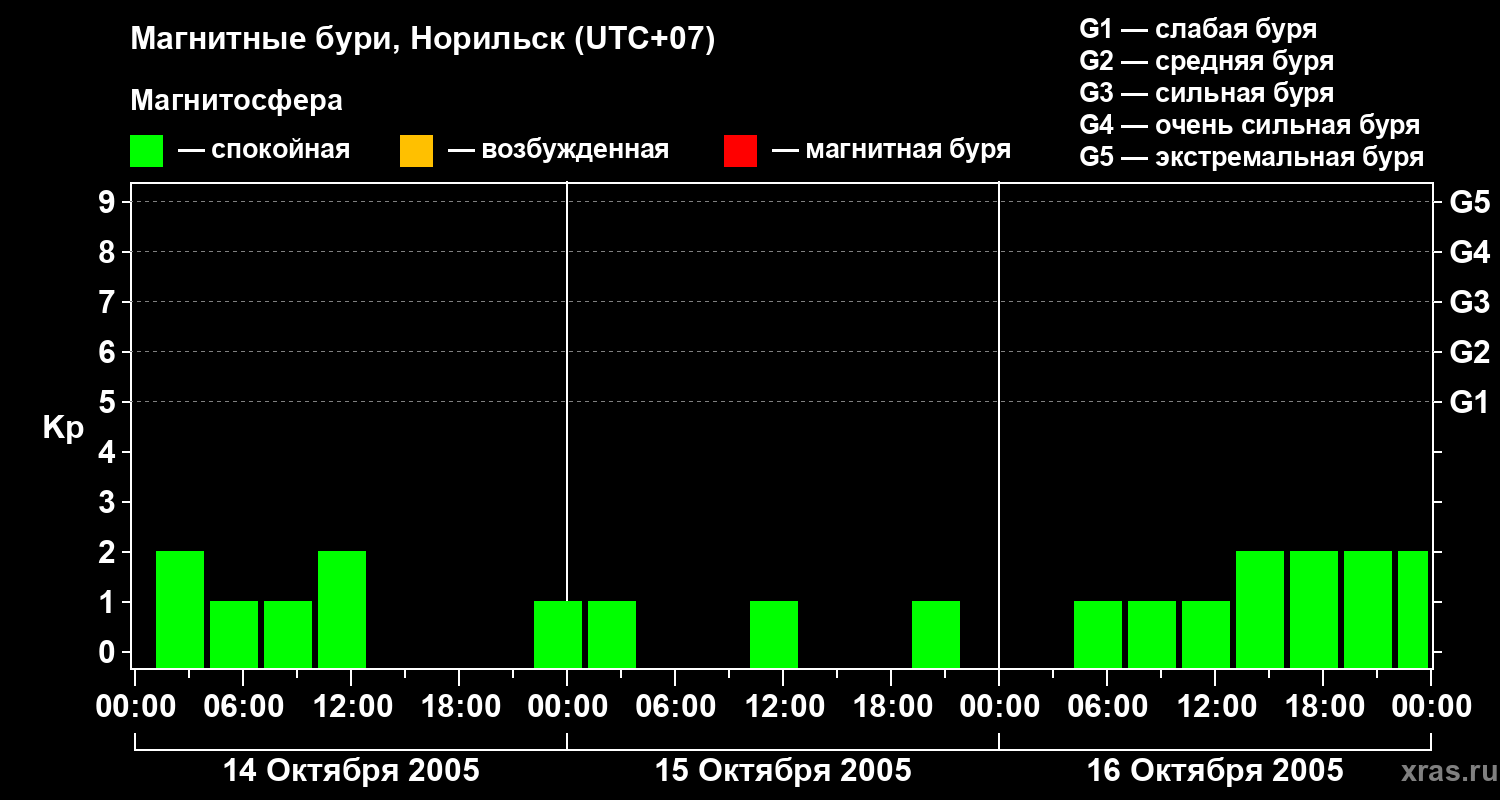
Task: Click the 06:00 time label above 14 Октября
Action: (x=243, y=707)
